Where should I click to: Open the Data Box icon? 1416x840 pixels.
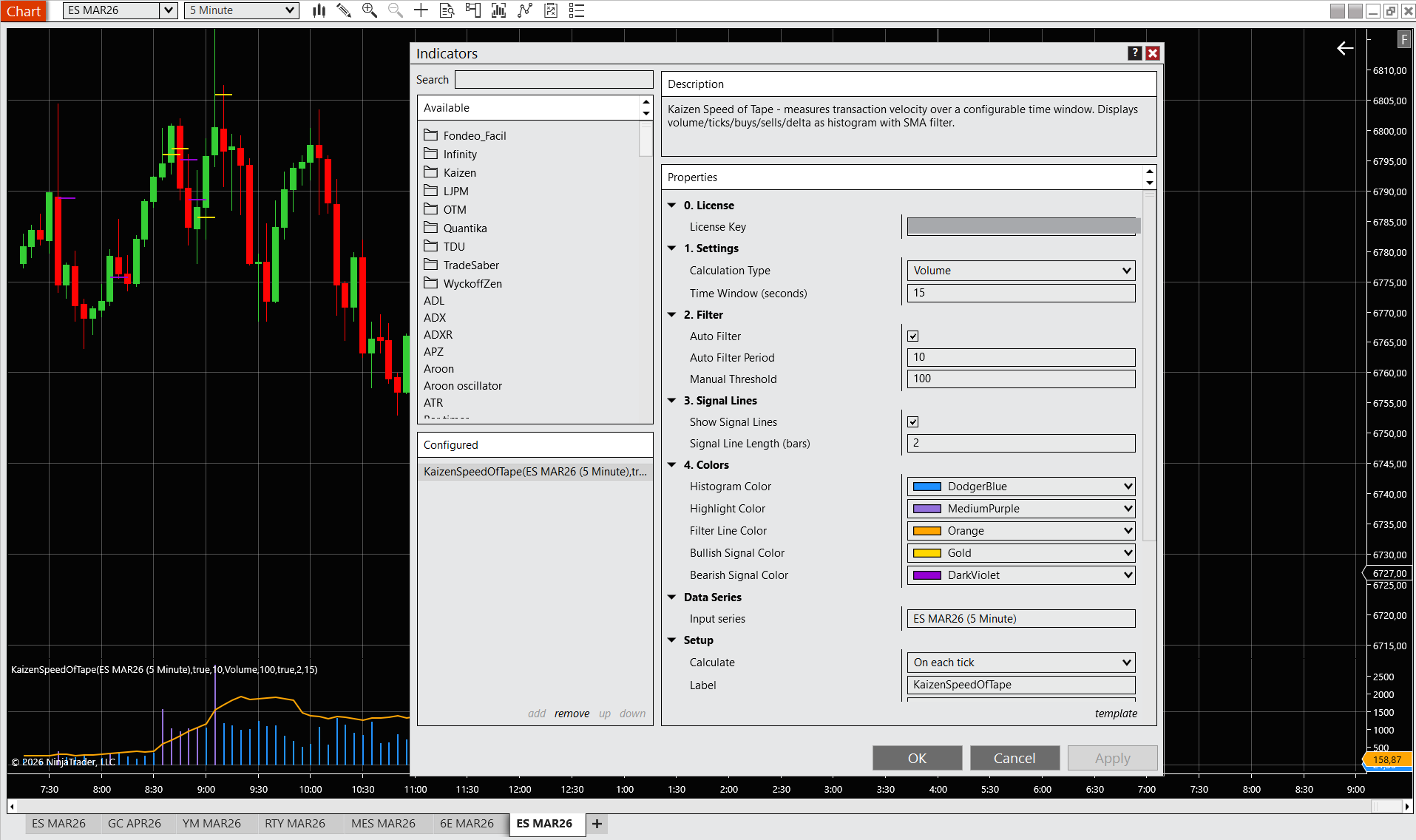pyautogui.click(x=447, y=10)
